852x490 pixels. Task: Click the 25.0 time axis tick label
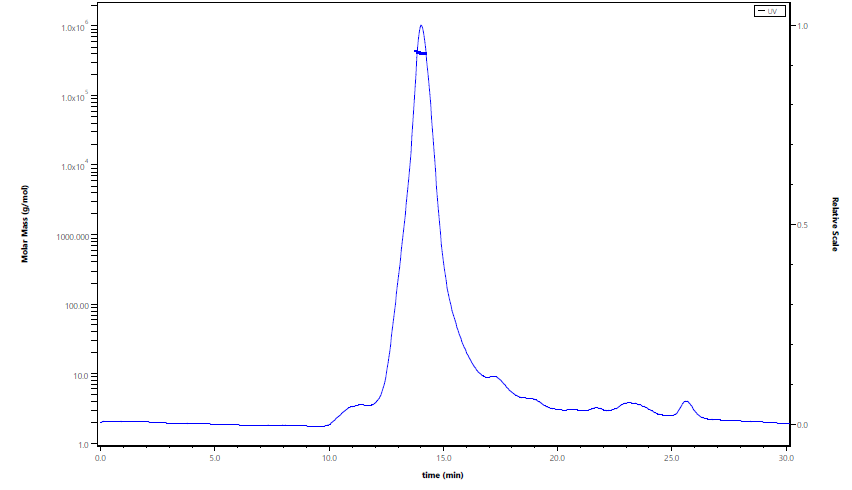(x=672, y=458)
